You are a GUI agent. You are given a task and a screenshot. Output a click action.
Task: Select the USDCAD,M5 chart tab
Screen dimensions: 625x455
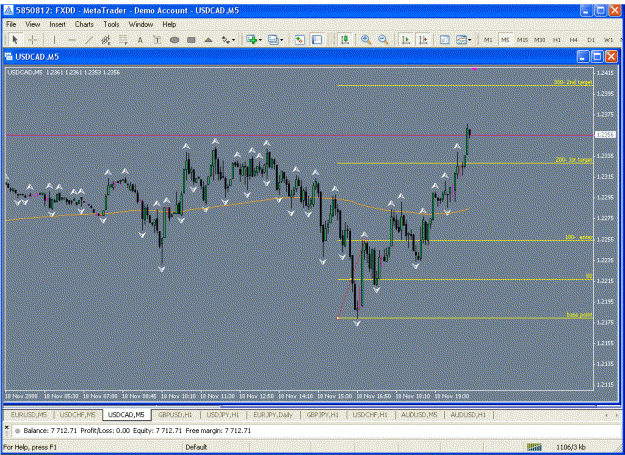click(126, 415)
